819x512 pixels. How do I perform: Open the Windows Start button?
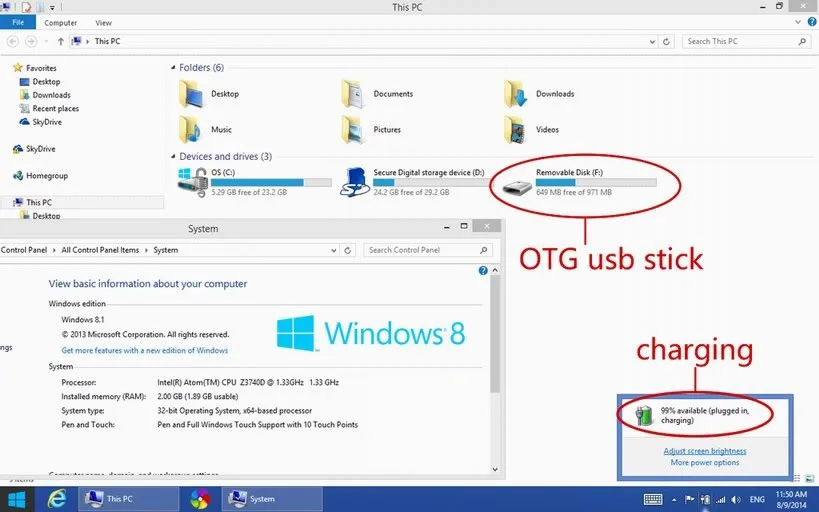pos(16,499)
